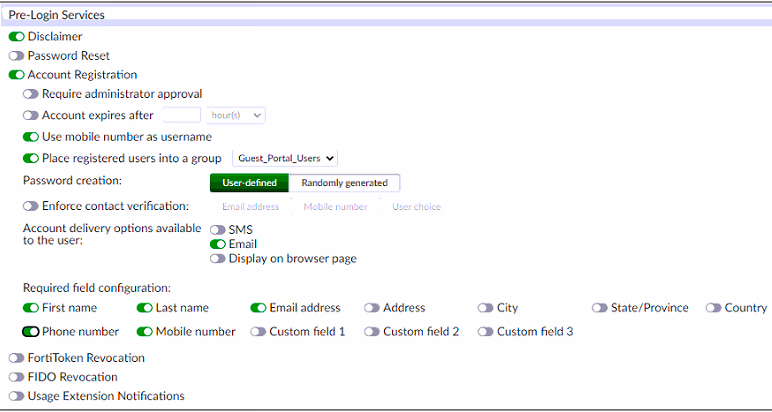
Task: Toggle Mobile number required field
Action: 144,332
